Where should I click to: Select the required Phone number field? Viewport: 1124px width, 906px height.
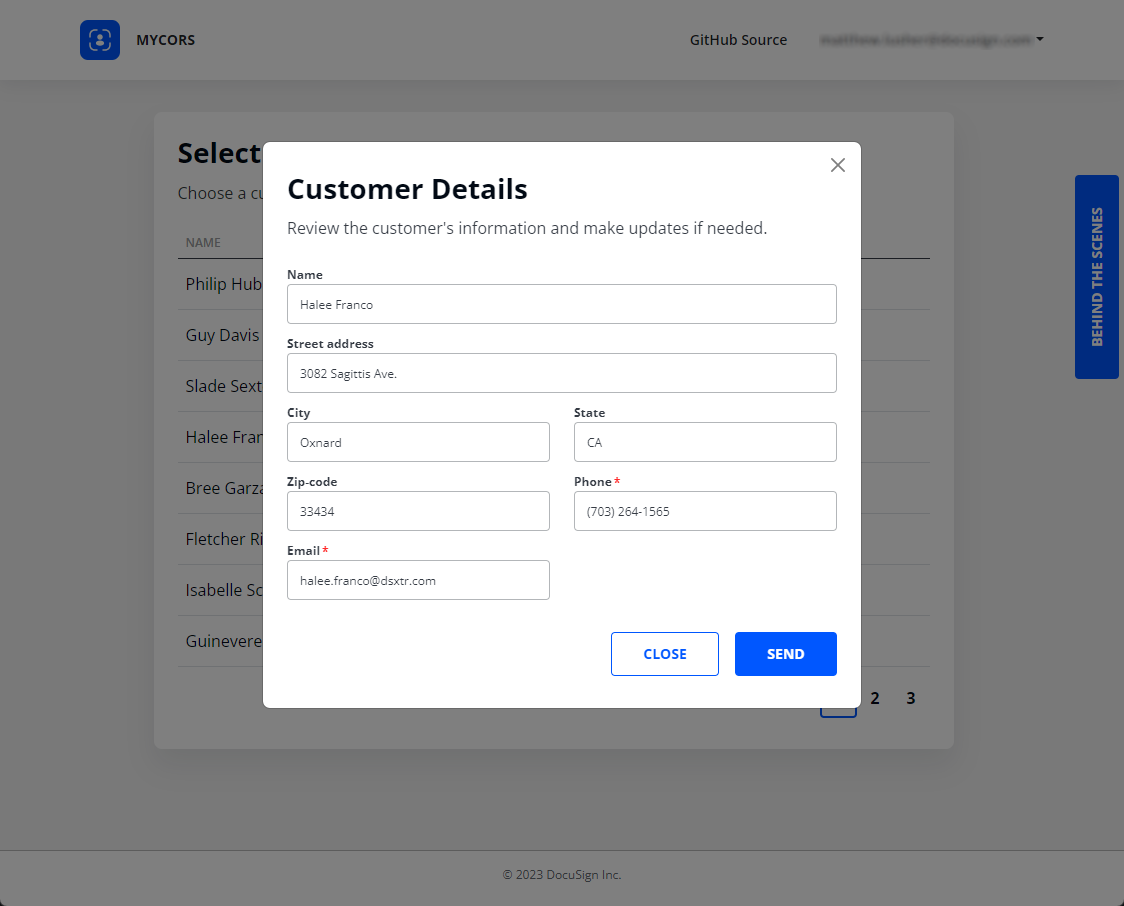tap(705, 511)
